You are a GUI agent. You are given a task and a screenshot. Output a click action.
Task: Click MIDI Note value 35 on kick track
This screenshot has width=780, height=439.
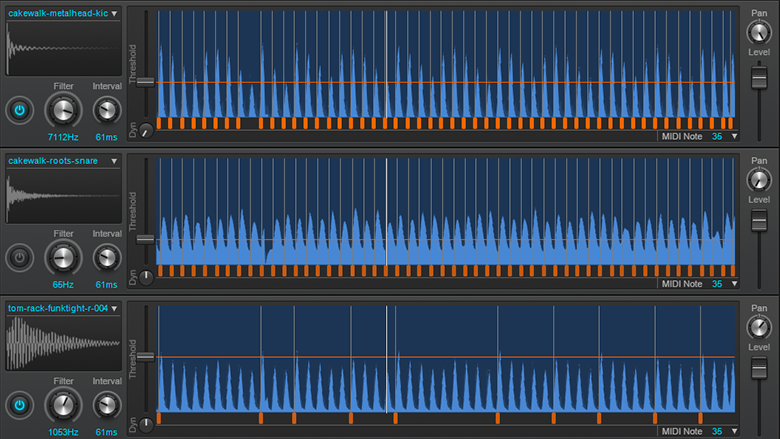coord(717,136)
